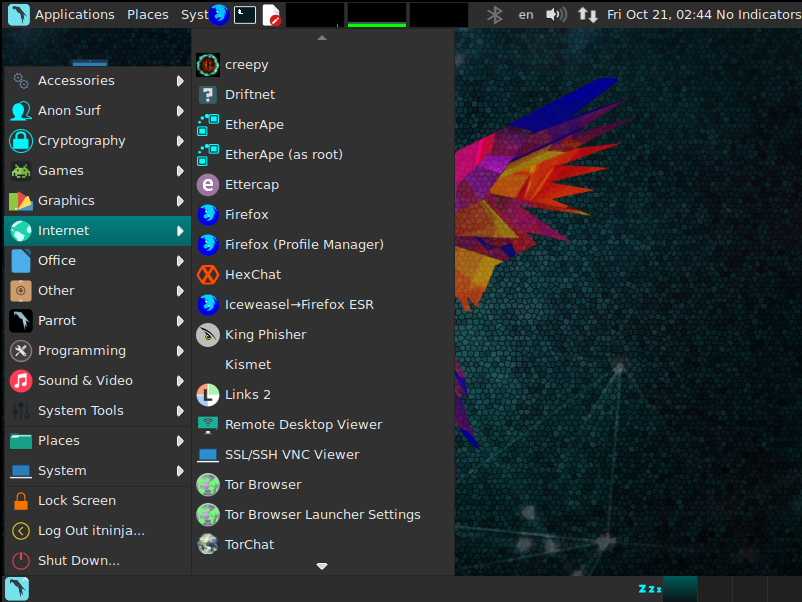Click the green system monitor graph applet
Viewport: 802px width, 602px height.
pyautogui.click(x=377, y=15)
